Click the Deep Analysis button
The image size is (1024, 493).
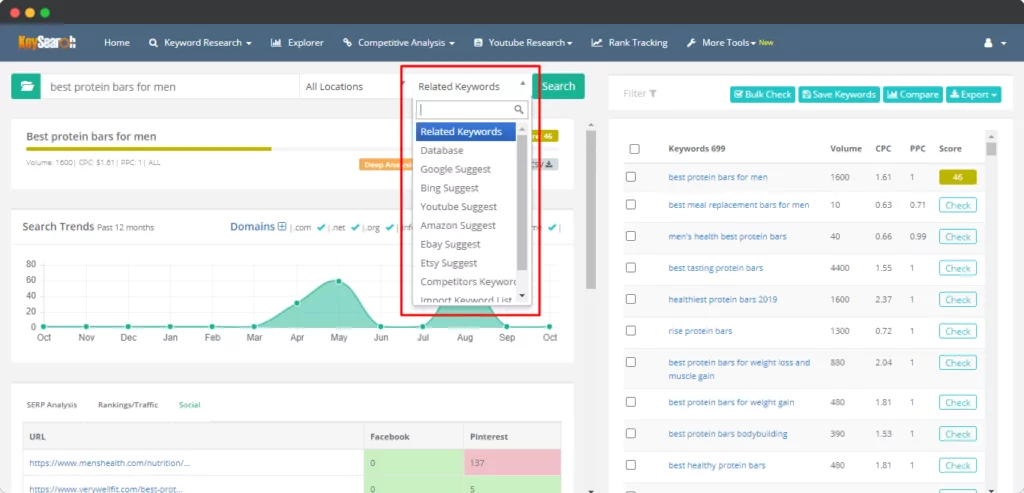tap(385, 165)
